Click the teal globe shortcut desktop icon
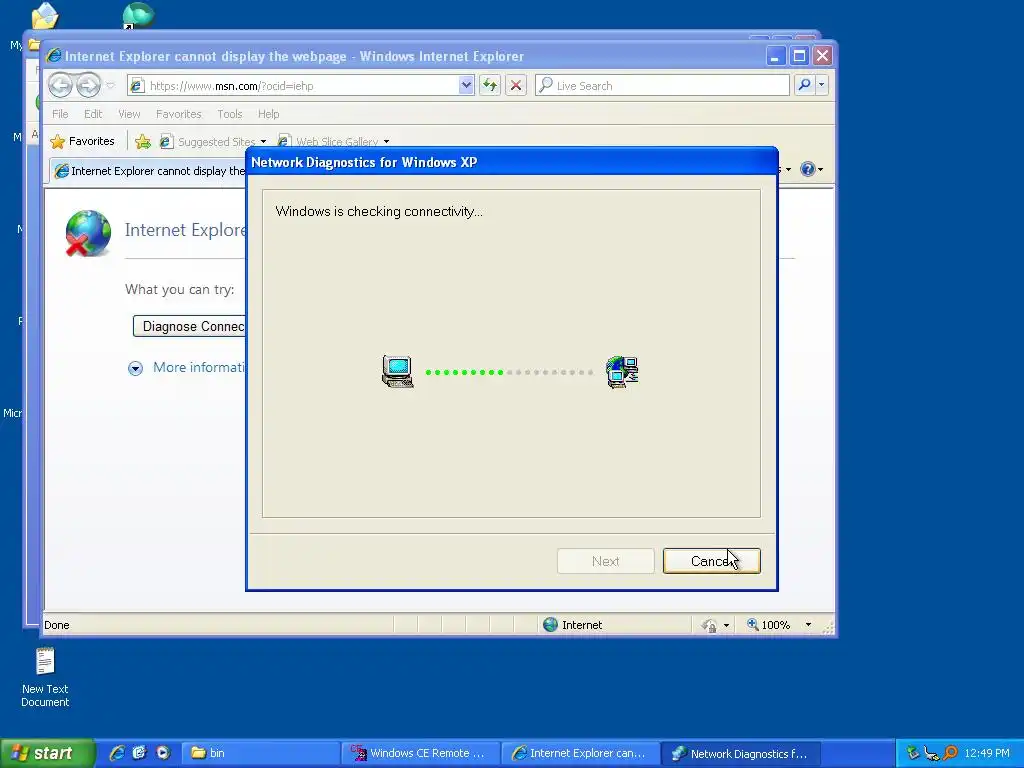 point(138,16)
